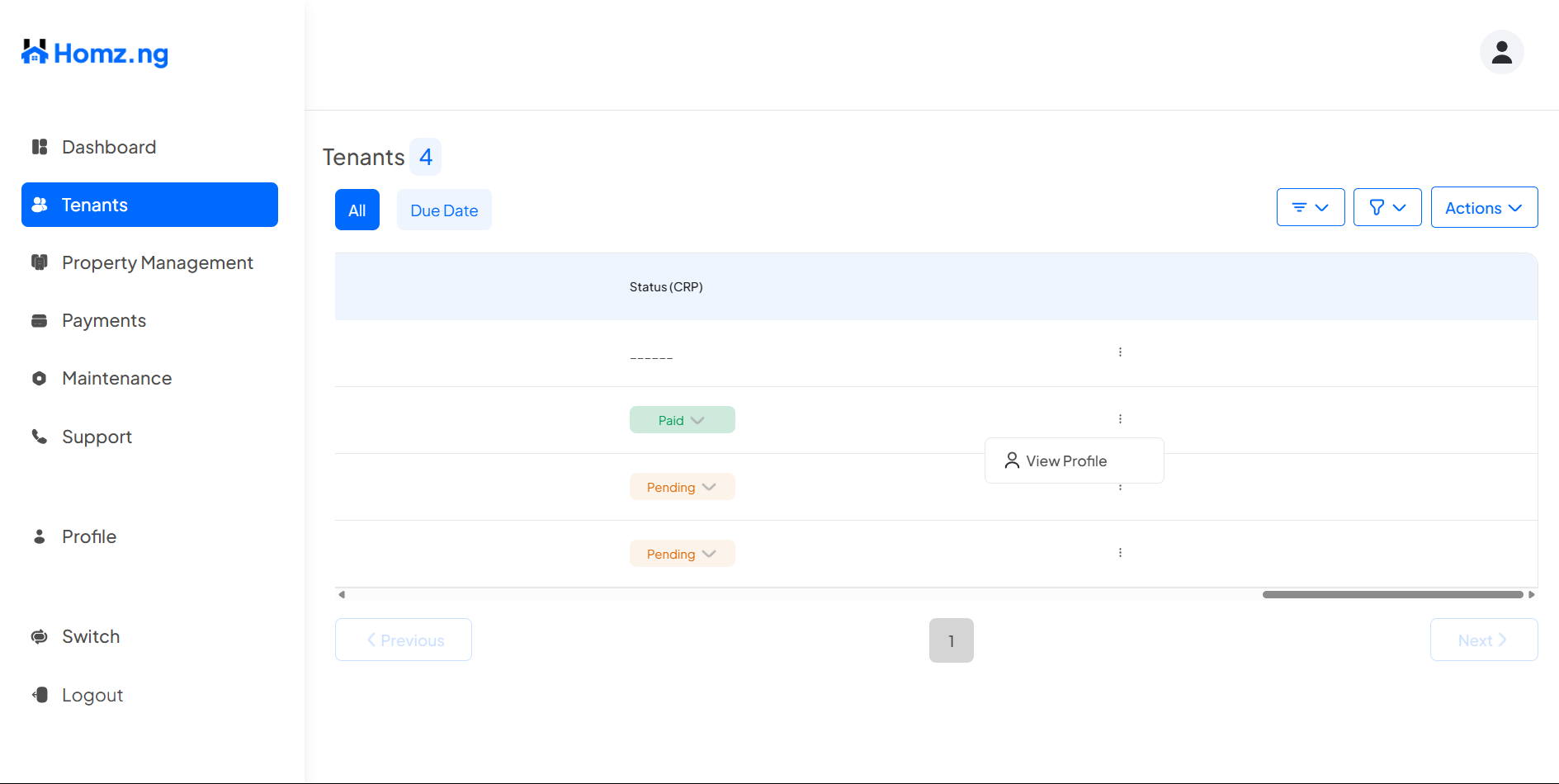The height and width of the screenshot is (784, 1559).
Task: Open the user avatar menu
Action: click(x=1501, y=52)
